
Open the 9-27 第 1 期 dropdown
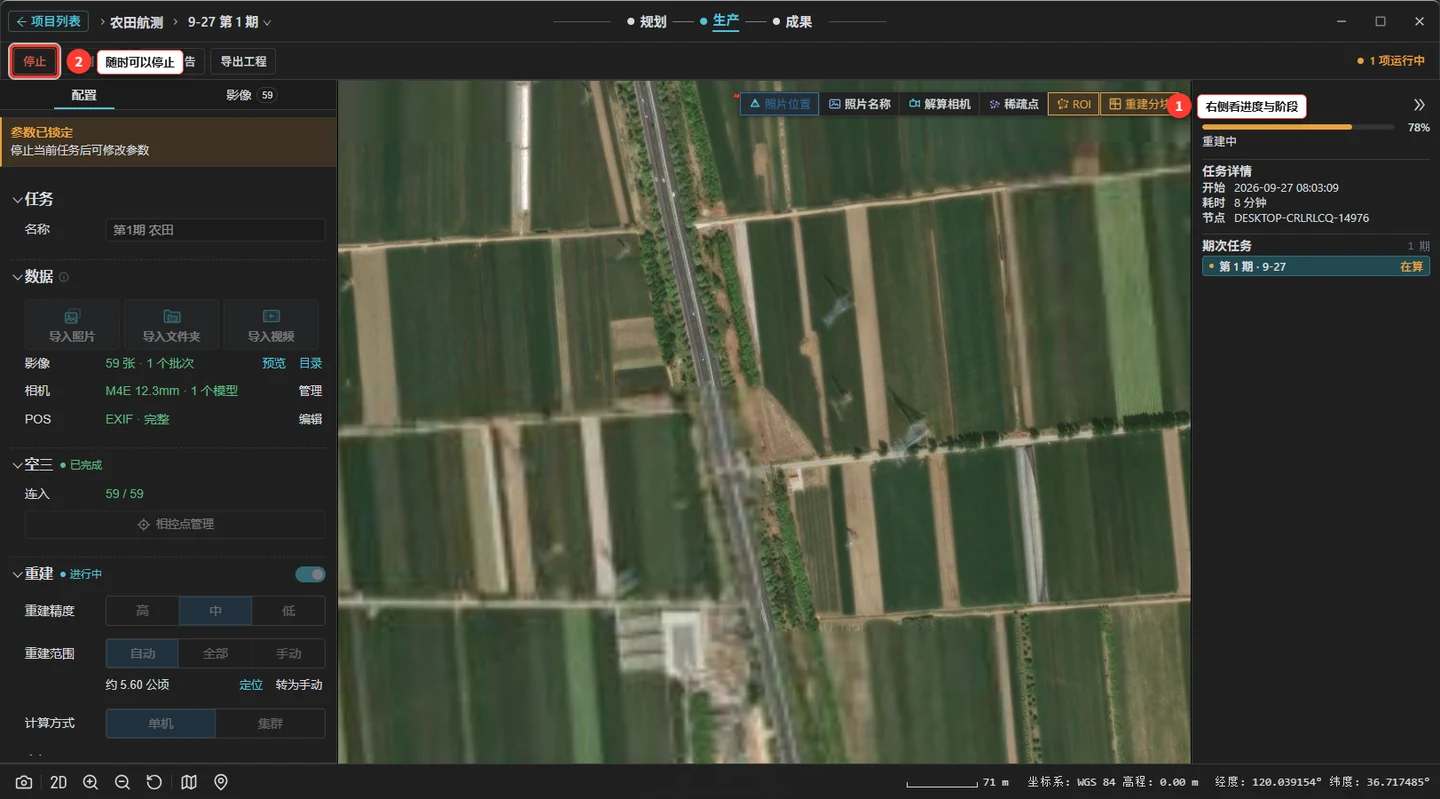(229, 22)
